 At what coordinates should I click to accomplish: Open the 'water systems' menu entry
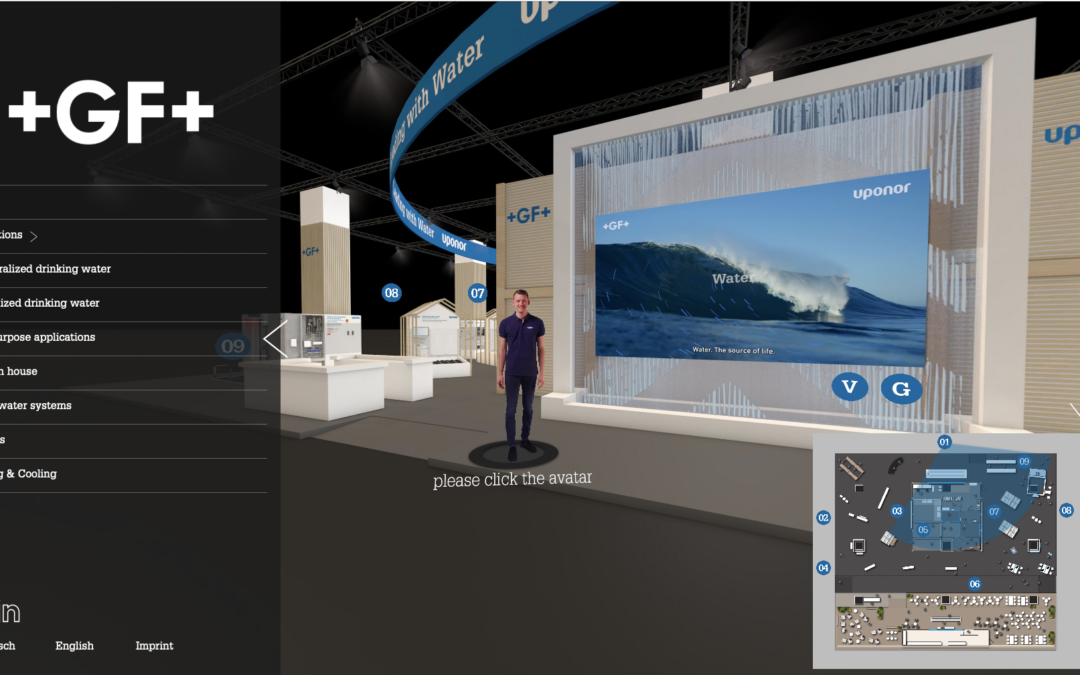pos(36,406)
